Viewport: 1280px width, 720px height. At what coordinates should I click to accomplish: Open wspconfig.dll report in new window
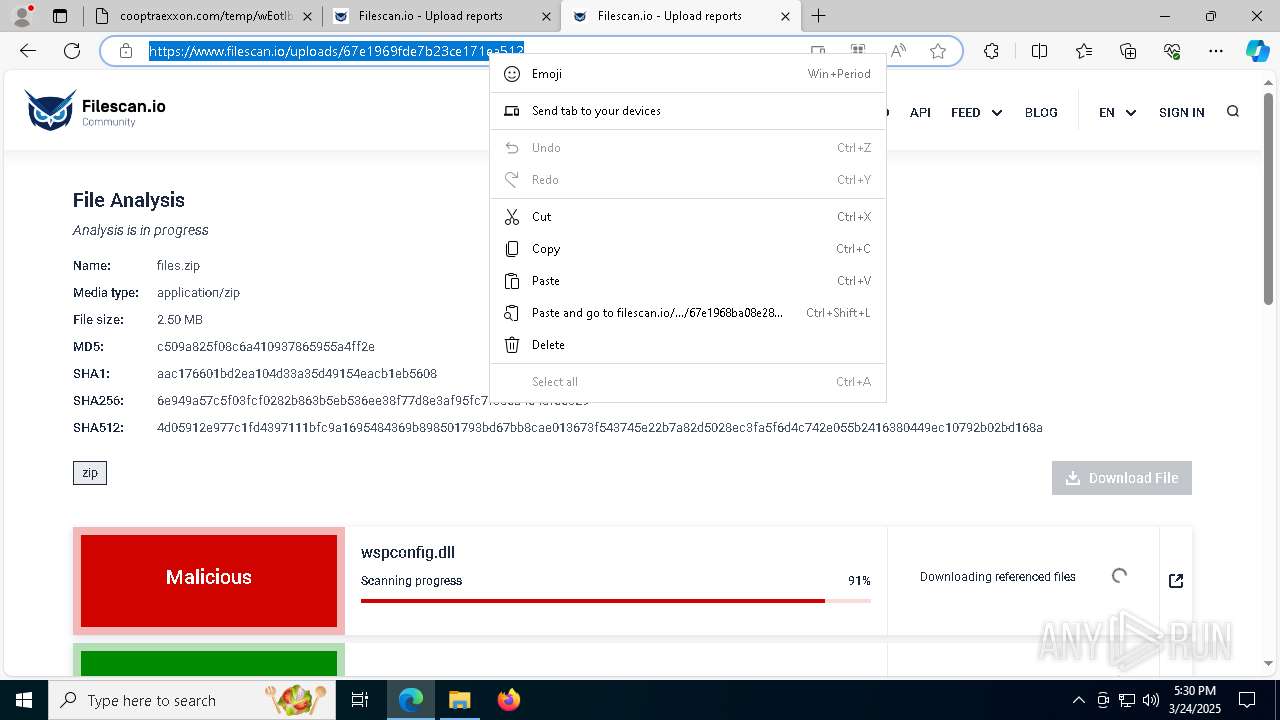(x=1176, y=581)
